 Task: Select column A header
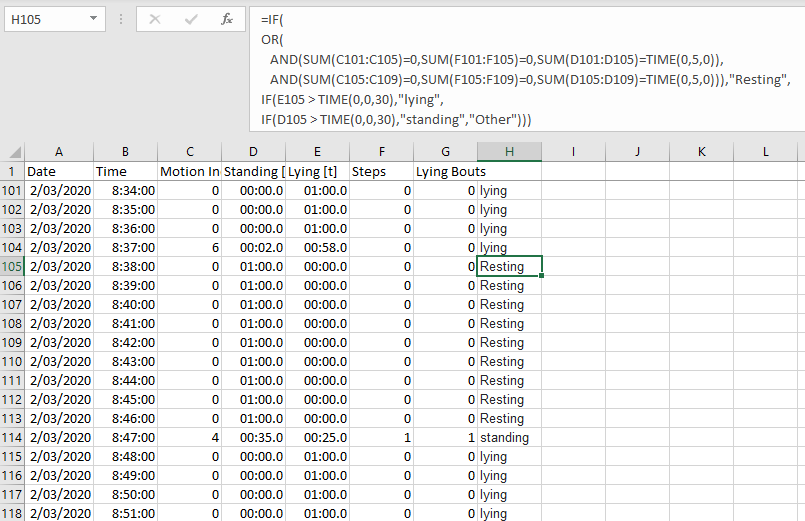click(59, 152)
